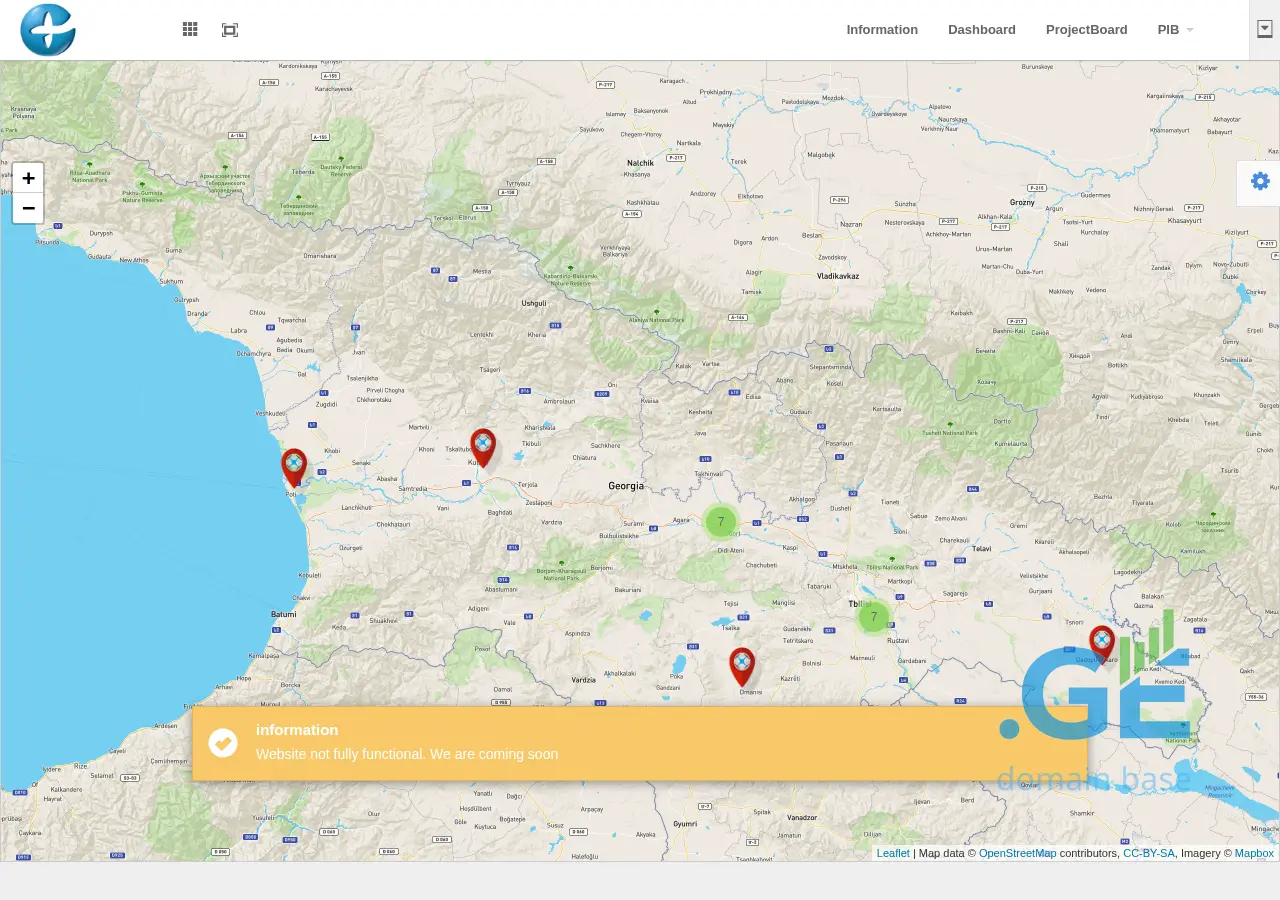Open the apps grid icon
This screenshot has height=900, width=1280.
point(190,30)
